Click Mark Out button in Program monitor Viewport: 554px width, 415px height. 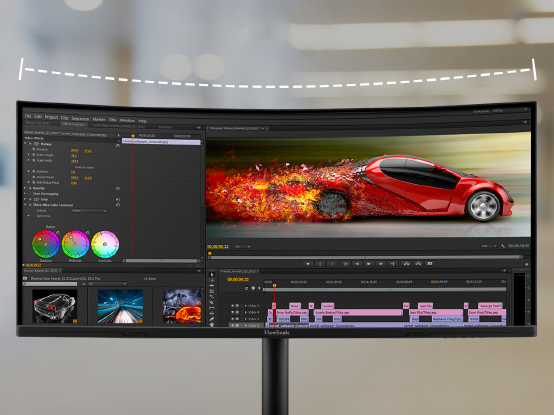point(332,264)
